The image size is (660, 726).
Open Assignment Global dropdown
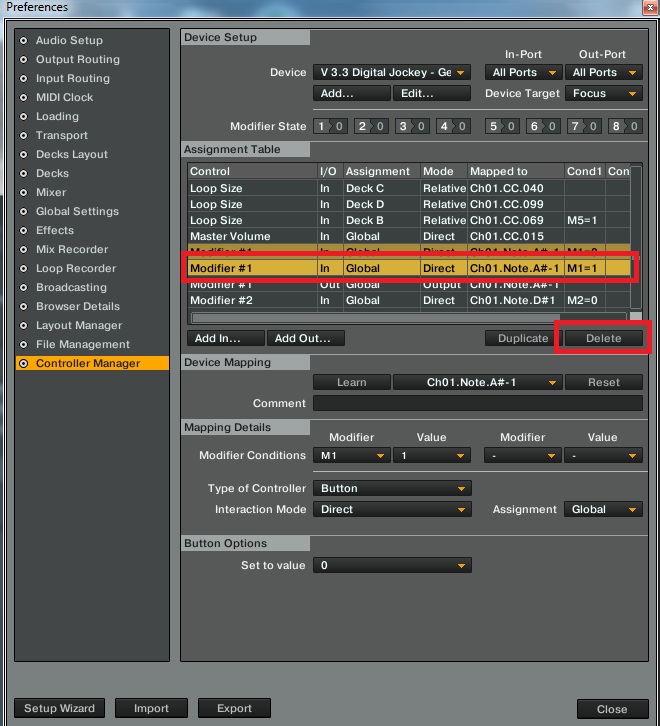(x=603, y=509)
